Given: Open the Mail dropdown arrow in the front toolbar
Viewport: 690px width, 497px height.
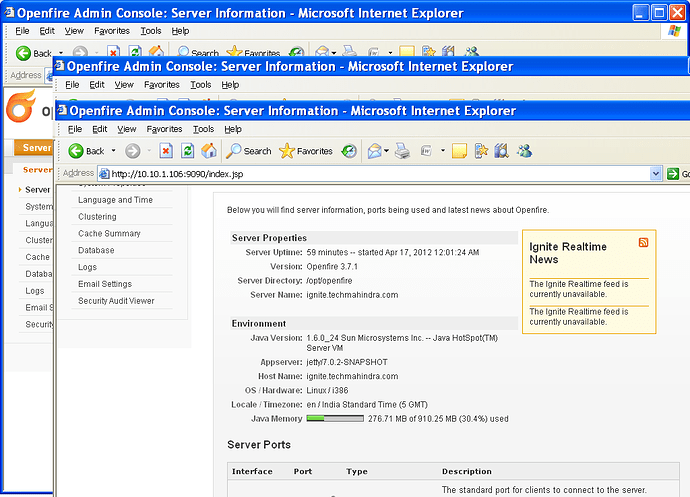Looking at the screenshot, I should click(x=386, y=151).
